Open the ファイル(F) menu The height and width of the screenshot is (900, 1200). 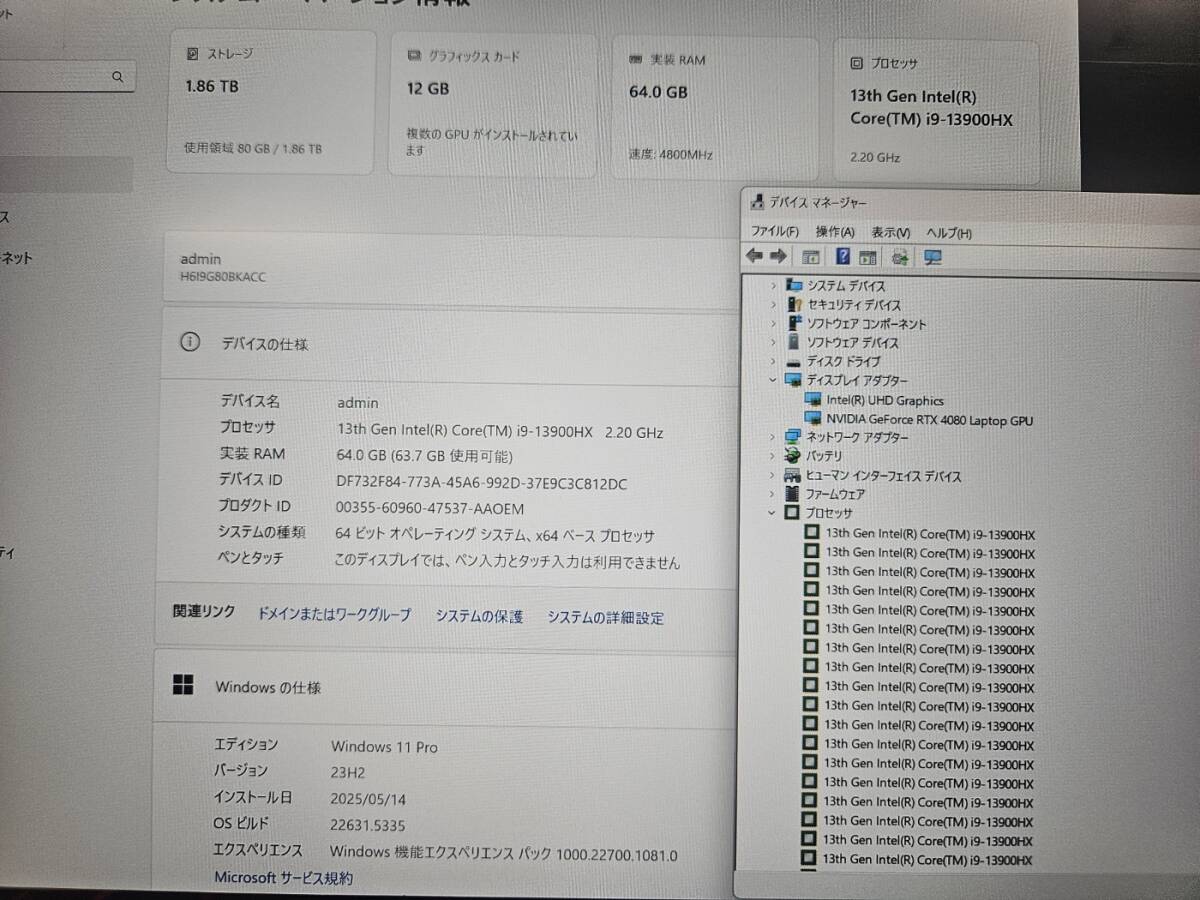pyautogui.click(x=775, y=232)
